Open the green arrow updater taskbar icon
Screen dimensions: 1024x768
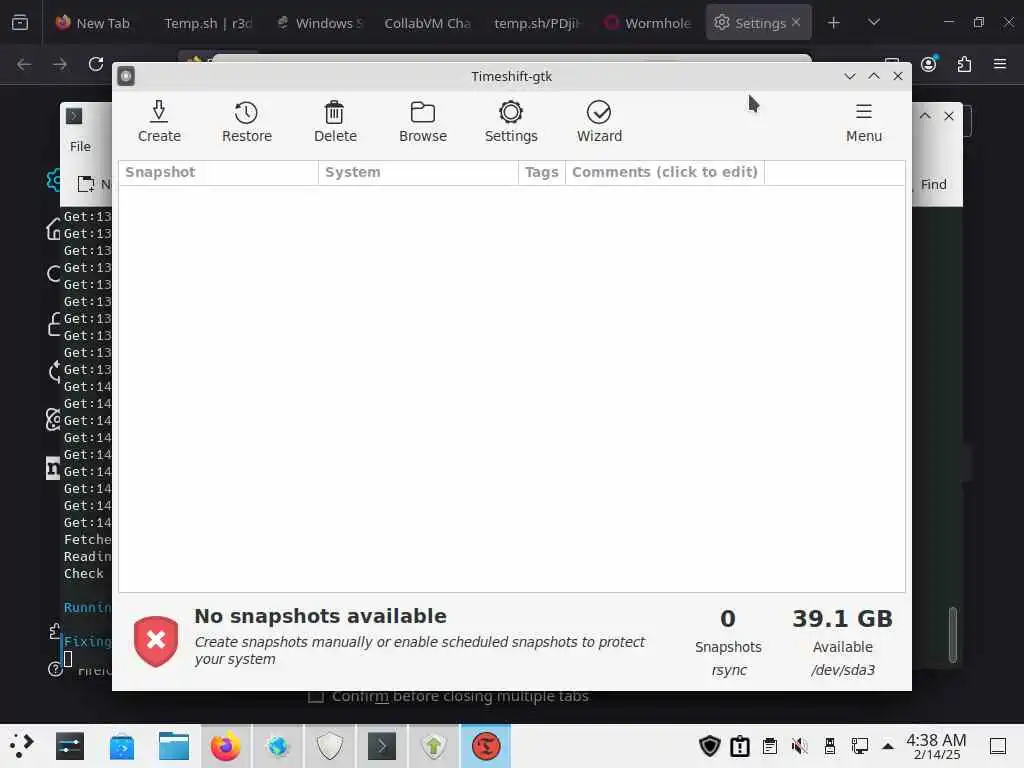434,746
